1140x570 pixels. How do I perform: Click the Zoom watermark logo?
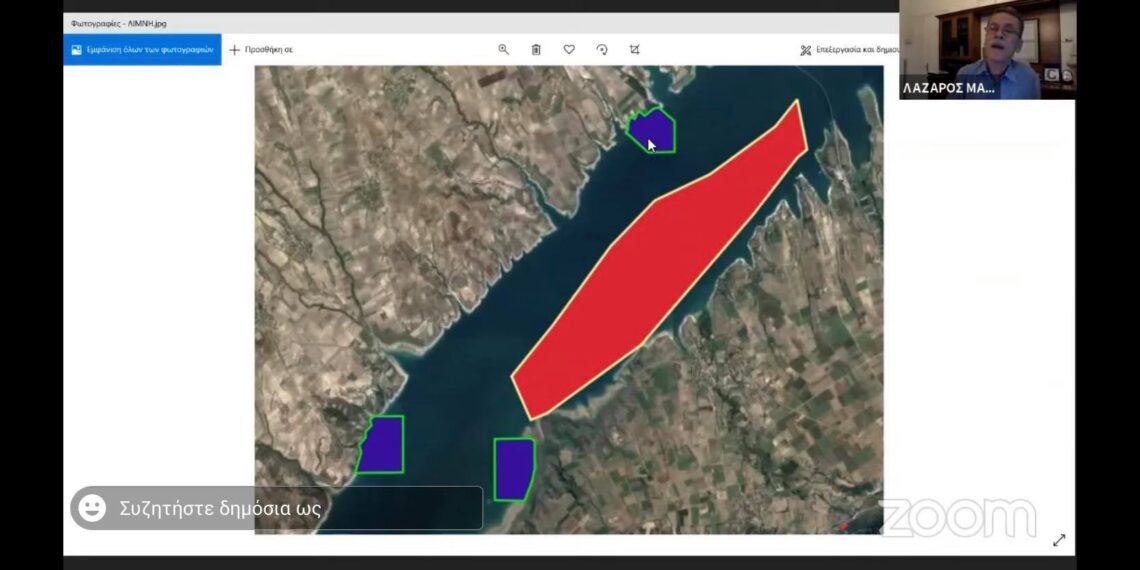tap(958, 518)
